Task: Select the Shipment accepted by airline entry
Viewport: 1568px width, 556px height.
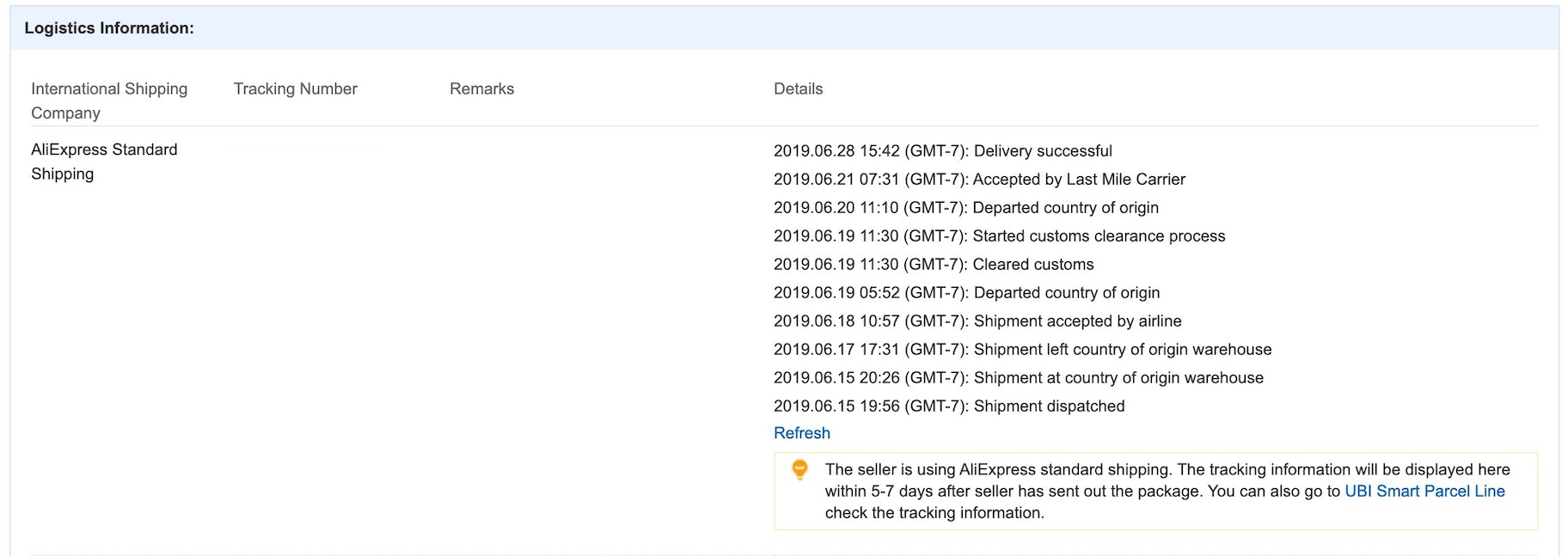Action: coord(977,321)
